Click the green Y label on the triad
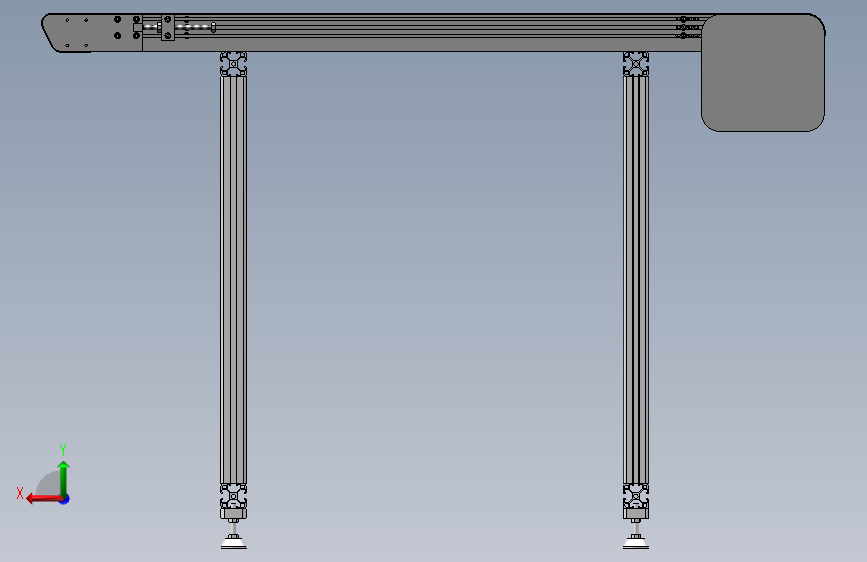This screenshot has height=562, width=867. tap(63, 449)
